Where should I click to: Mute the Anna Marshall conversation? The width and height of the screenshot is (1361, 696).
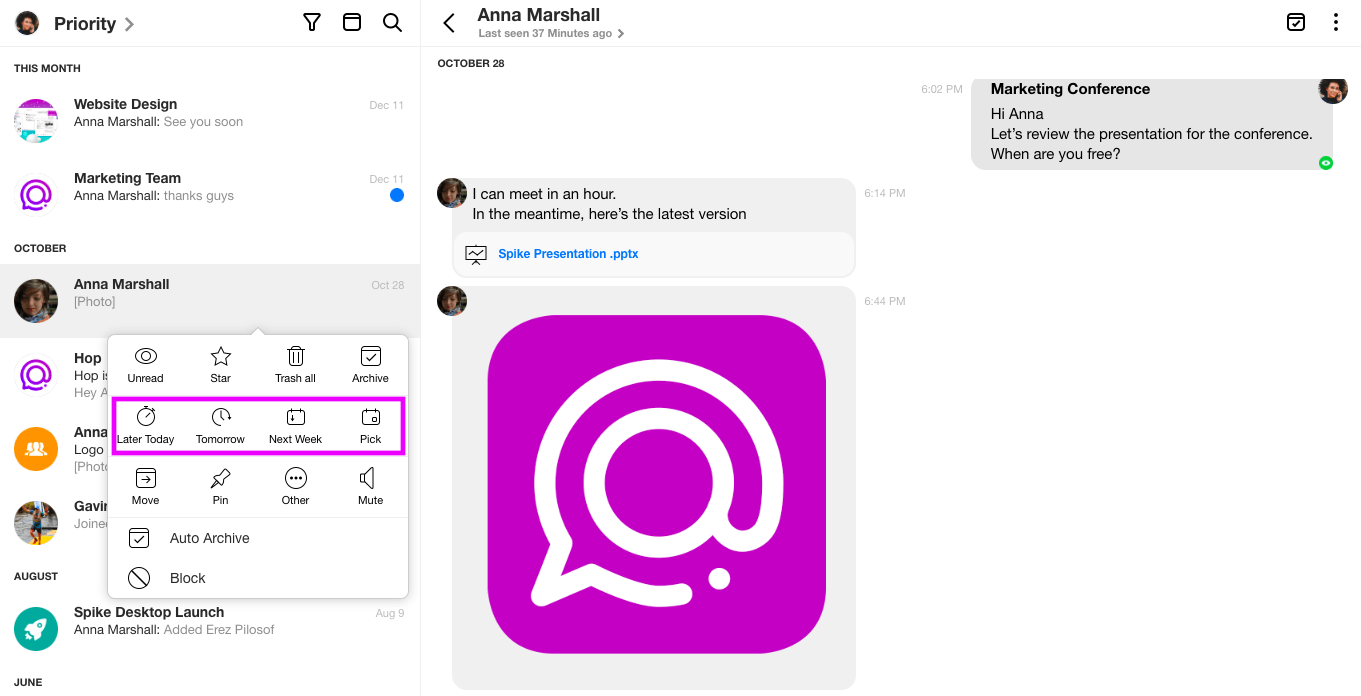370,487
